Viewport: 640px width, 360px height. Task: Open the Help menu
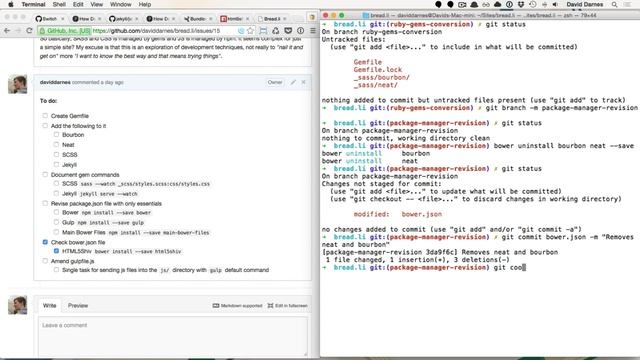tap(144, 4)
